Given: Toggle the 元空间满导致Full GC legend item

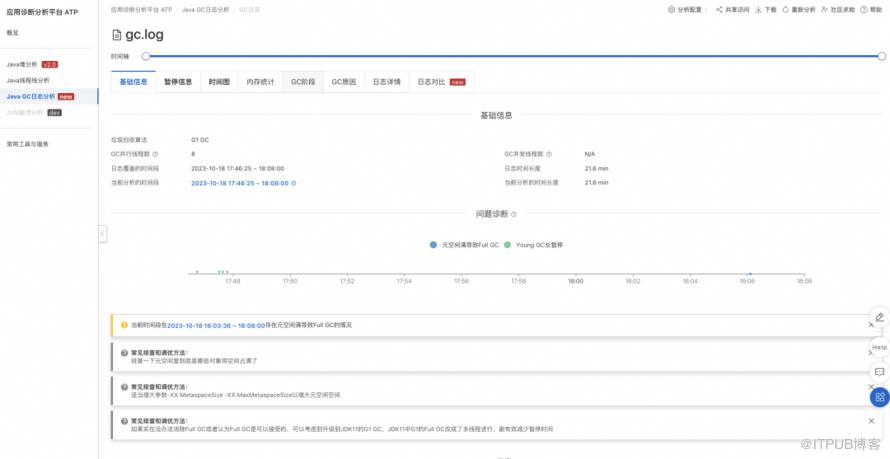Looking at the screenshot, I should click(464, 245).
